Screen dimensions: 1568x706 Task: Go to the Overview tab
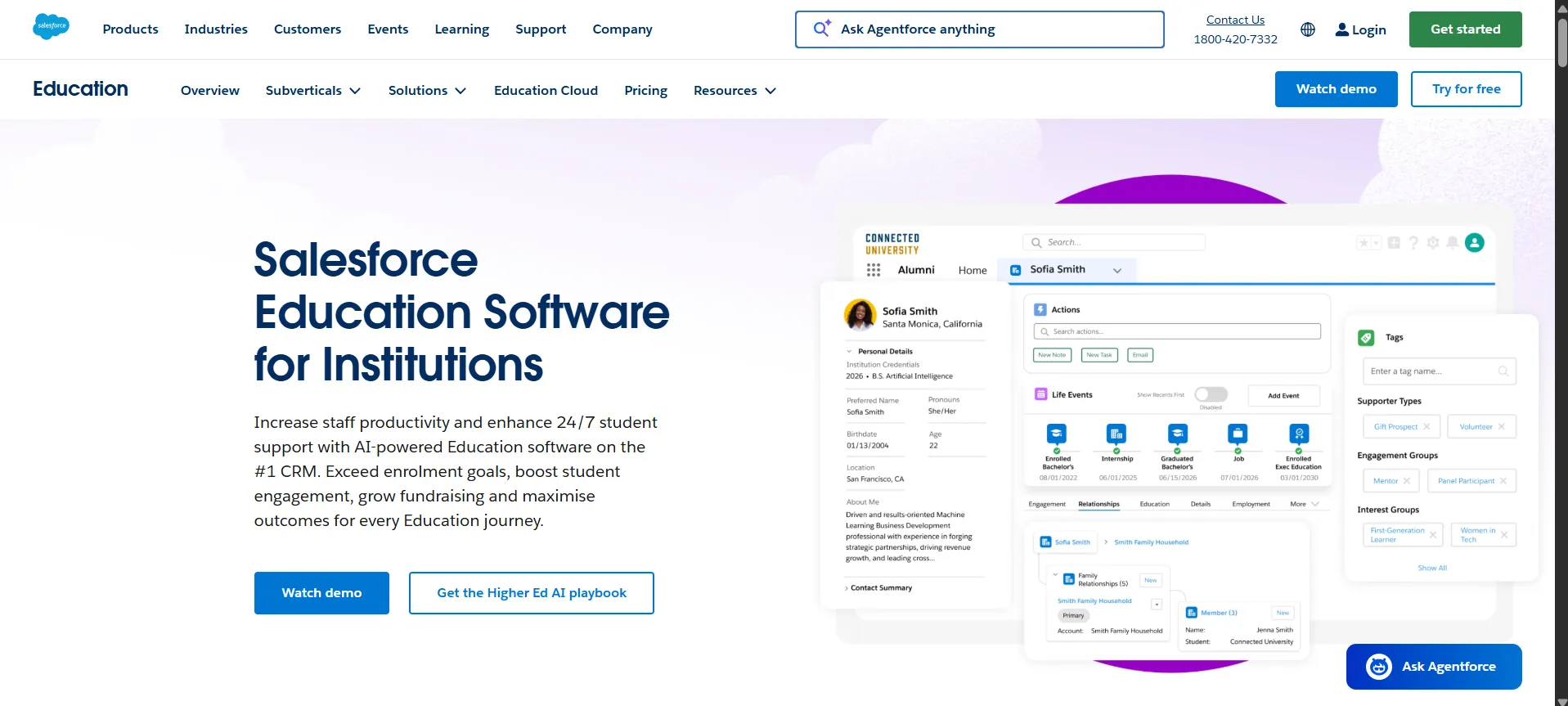(x=210, y=91)
